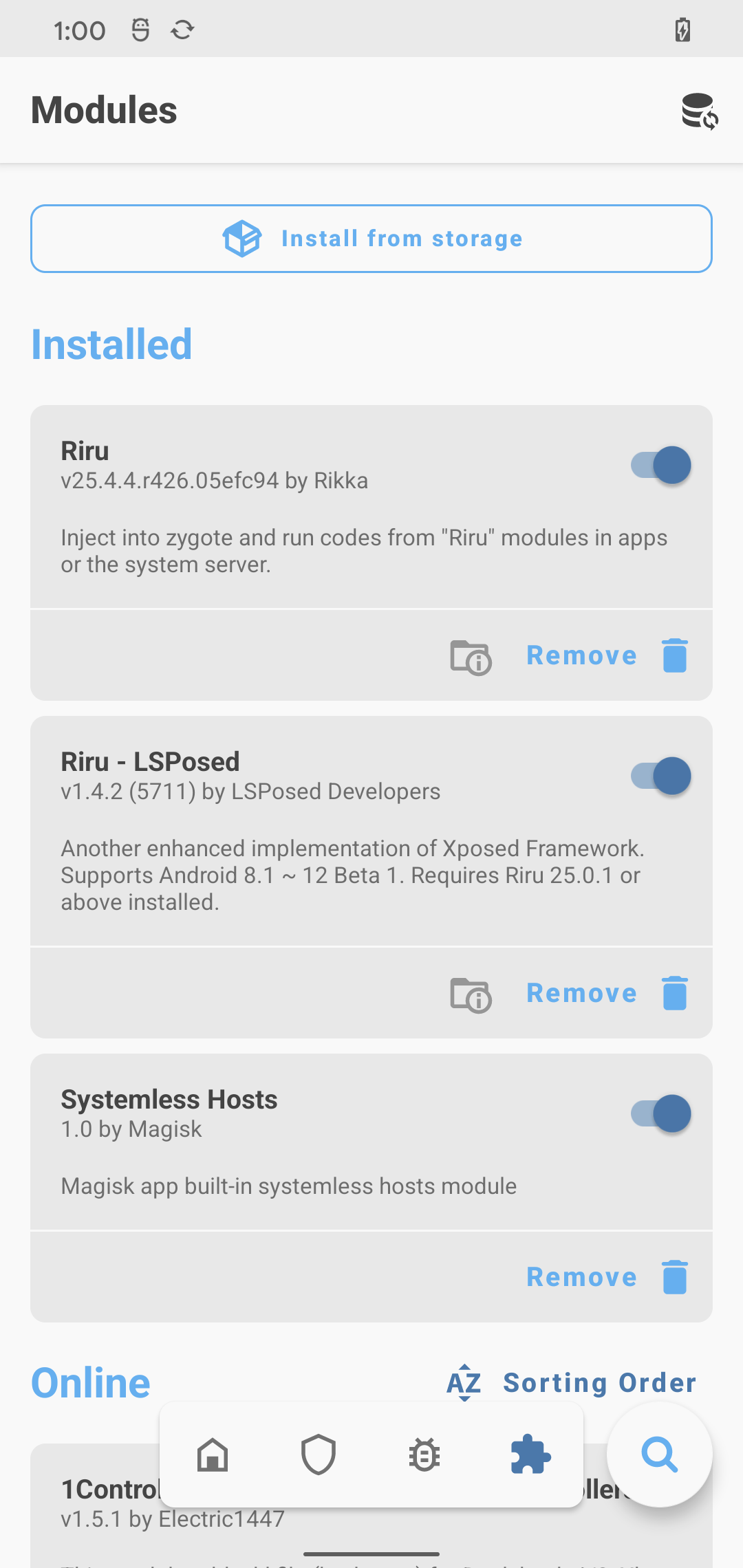Screen dimensions: 743x1568
Task: Open Sorting Order options
Action: click(600, 1382)
